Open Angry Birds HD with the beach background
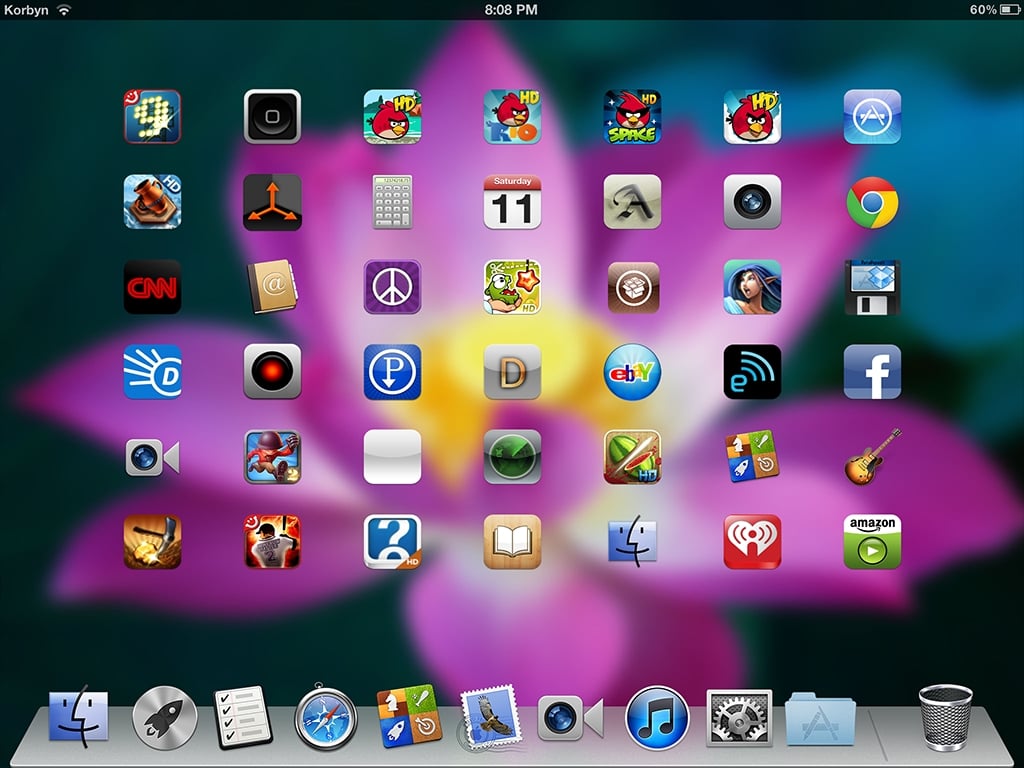Viewport: 1024px width, 768px height. tap(392, 117)
